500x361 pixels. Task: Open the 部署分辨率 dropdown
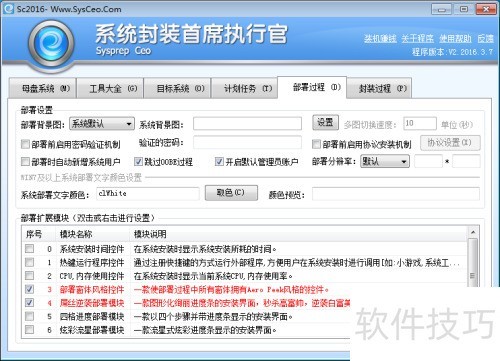(385, 162)
